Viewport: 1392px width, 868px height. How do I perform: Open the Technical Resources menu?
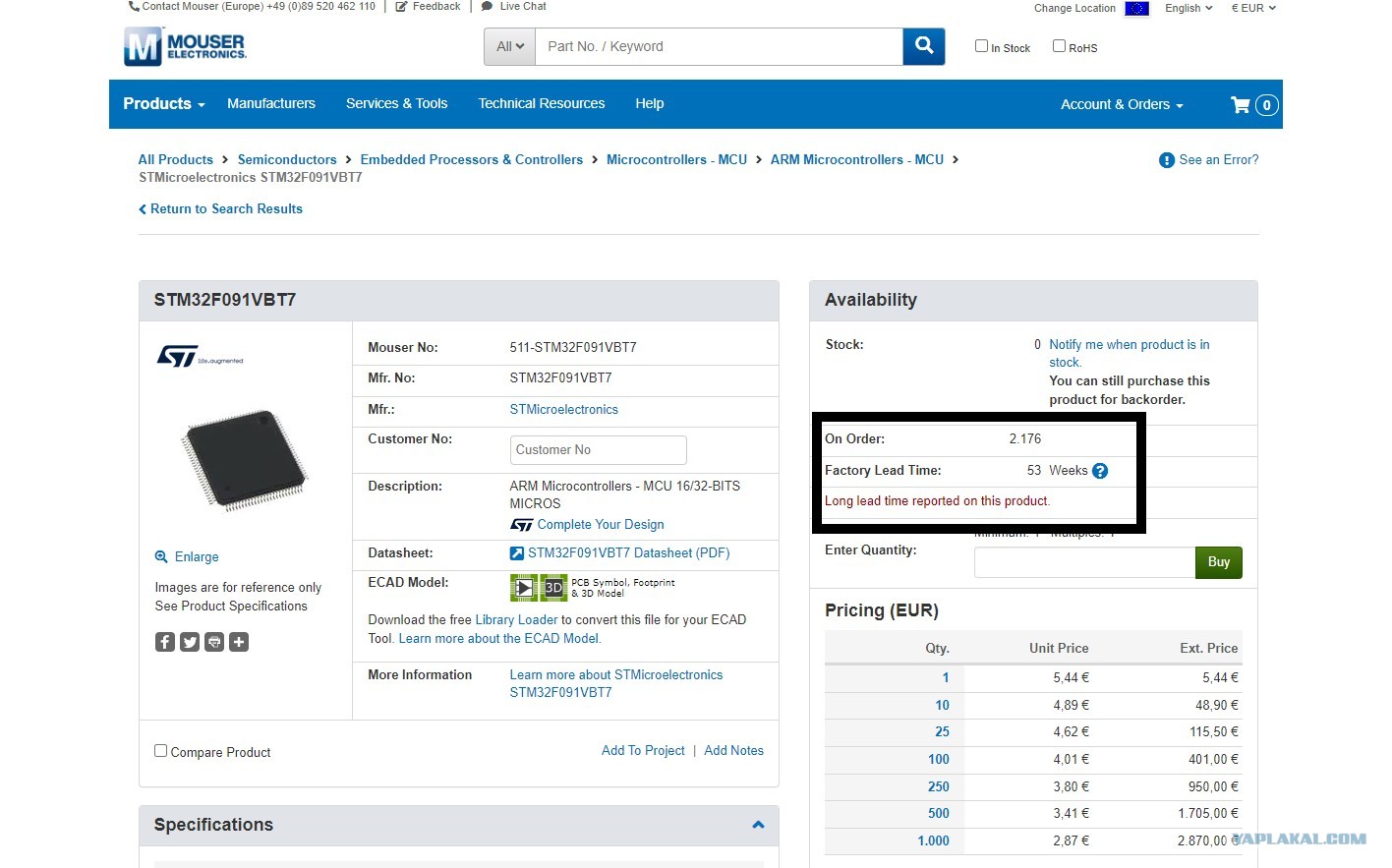(x=542, y=103)
